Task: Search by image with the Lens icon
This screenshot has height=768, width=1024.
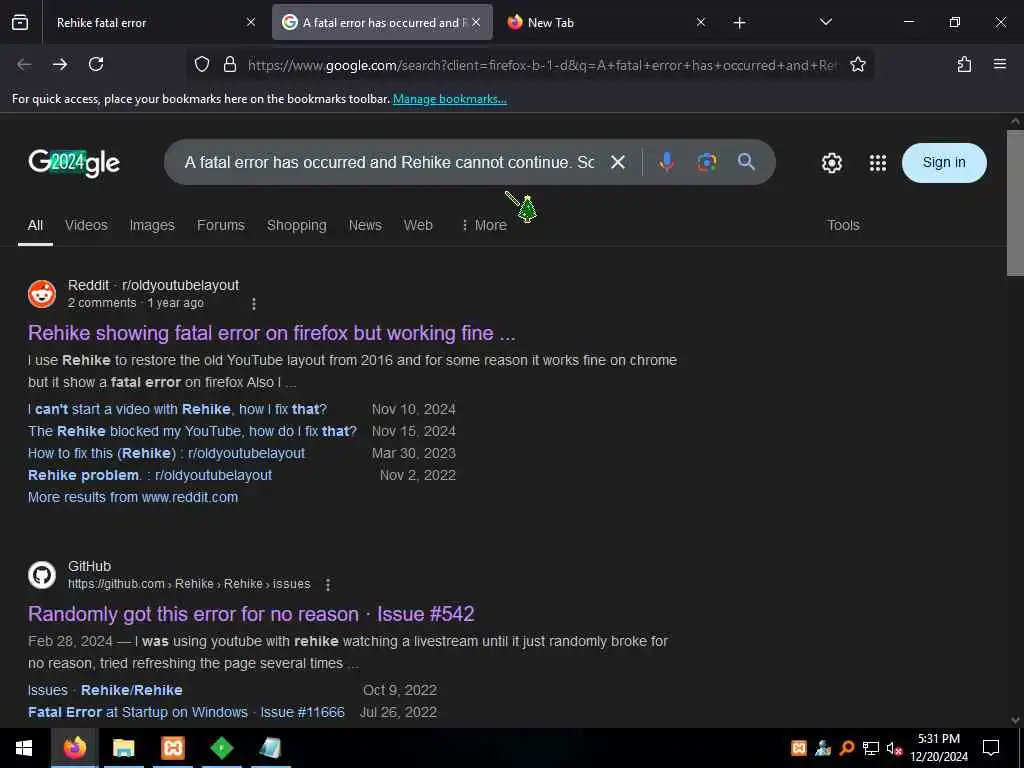Action: tap(707, 162)
